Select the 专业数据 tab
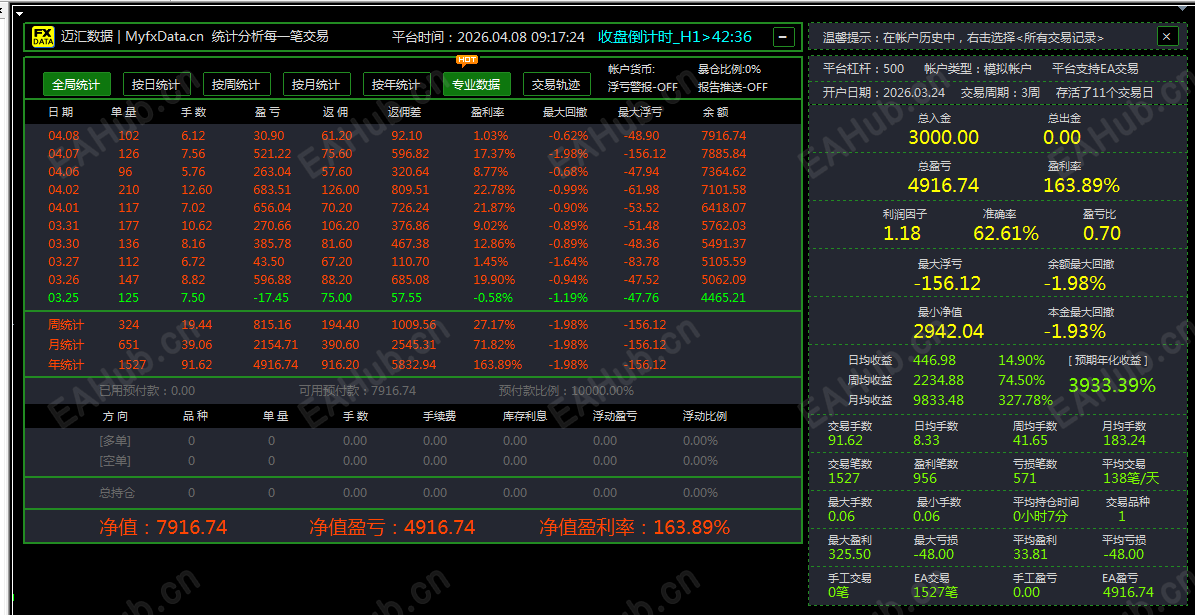The height and width of the screenshot is (615, 1195). pyautogui.click(x=476, y=84)
